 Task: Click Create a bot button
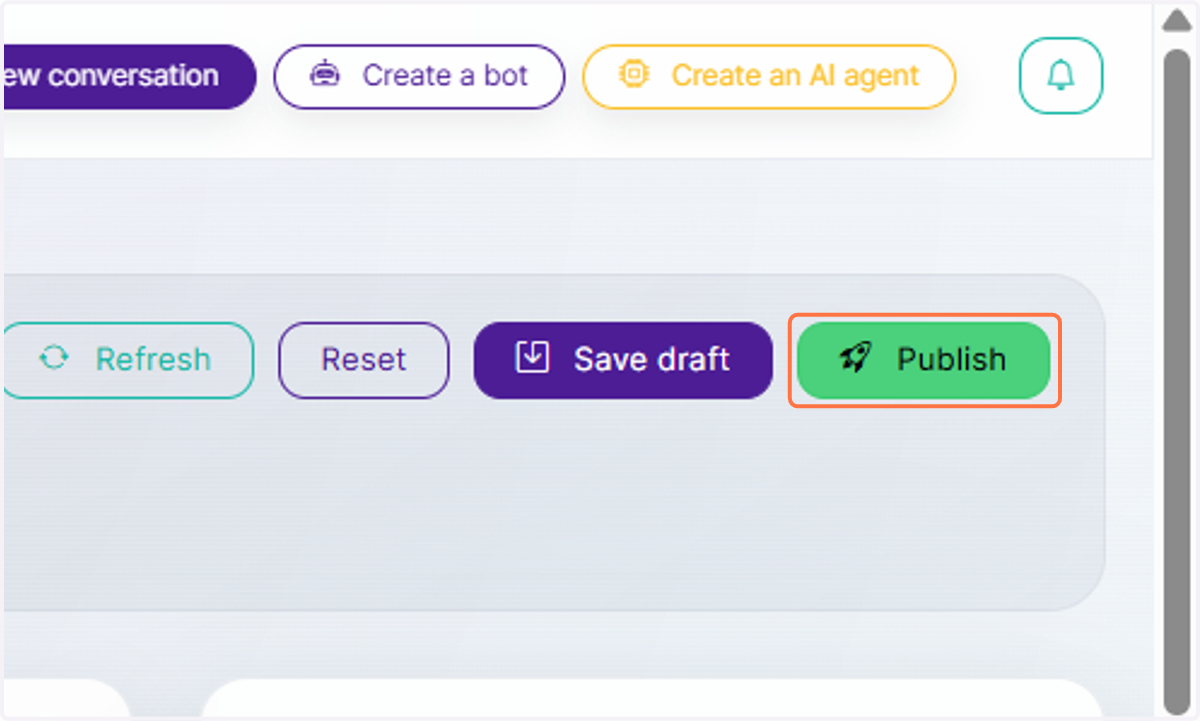coord(419,76)
